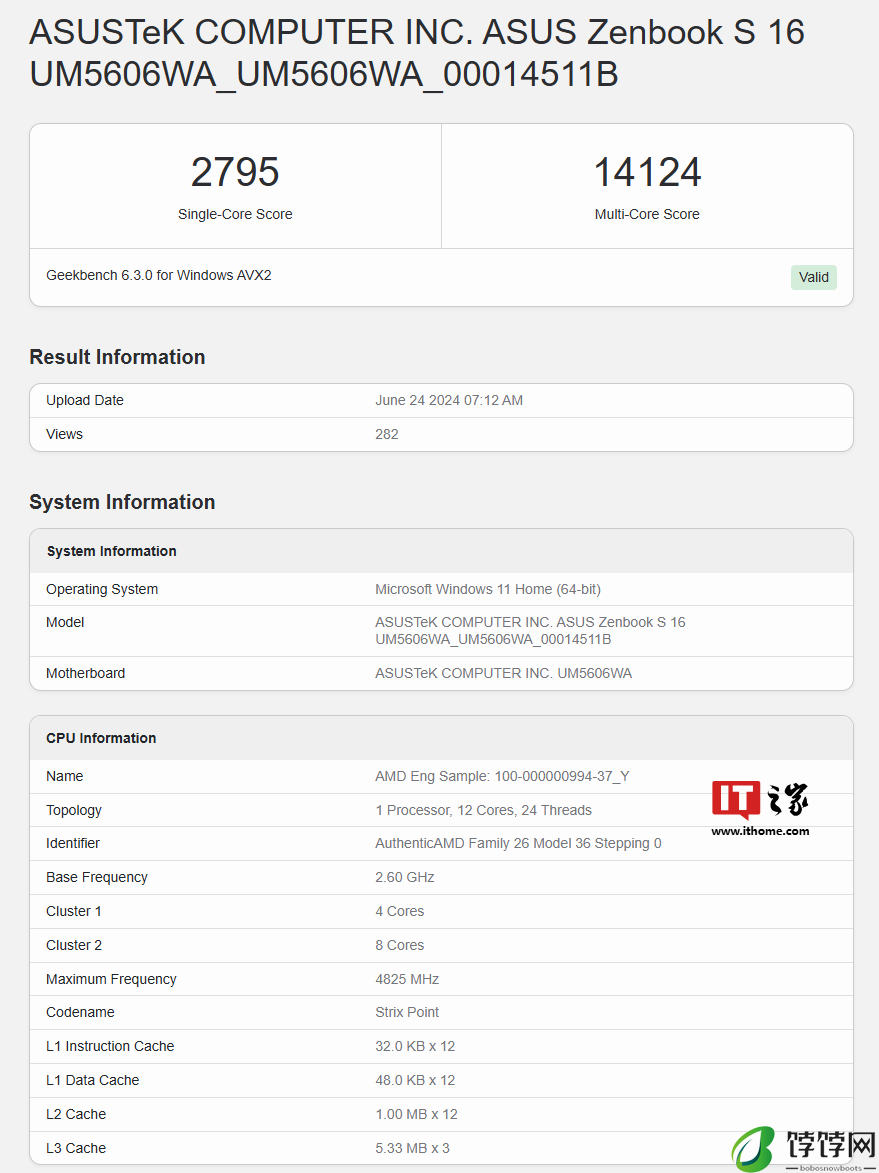Image resolution: width=879 pixels, height=1173 pixels.
Task: Click the Upload Date label
Action: pyautogui.click(x=85, y=400)
